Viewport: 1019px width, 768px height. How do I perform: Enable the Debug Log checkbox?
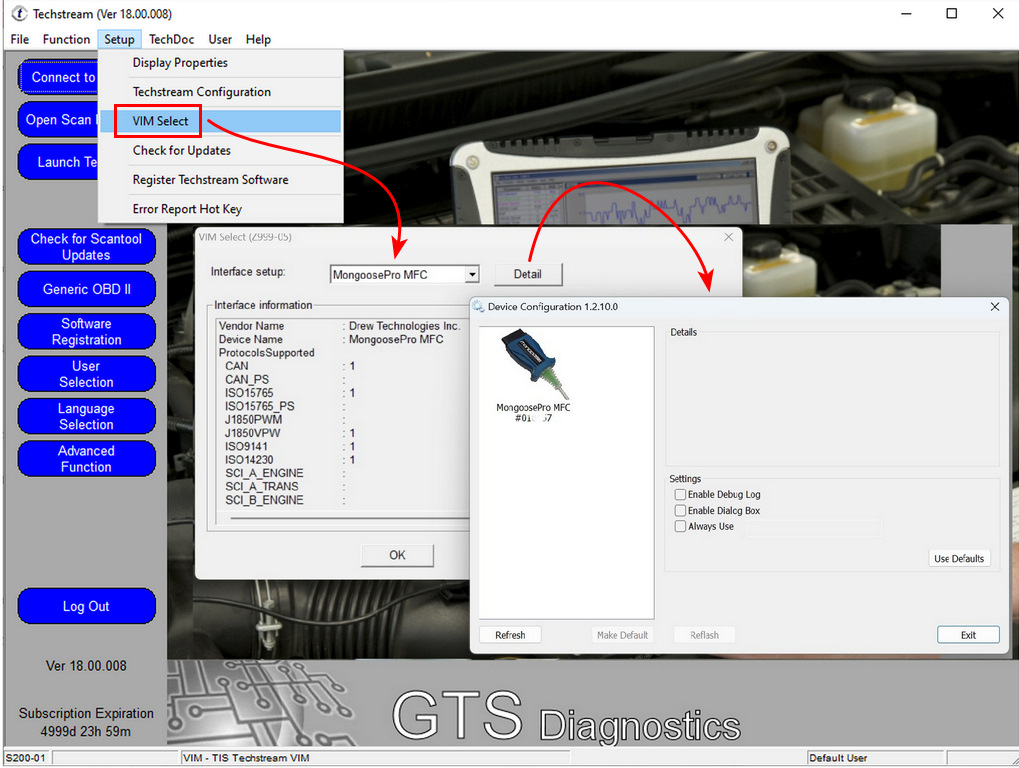click(x=680, y=494)
